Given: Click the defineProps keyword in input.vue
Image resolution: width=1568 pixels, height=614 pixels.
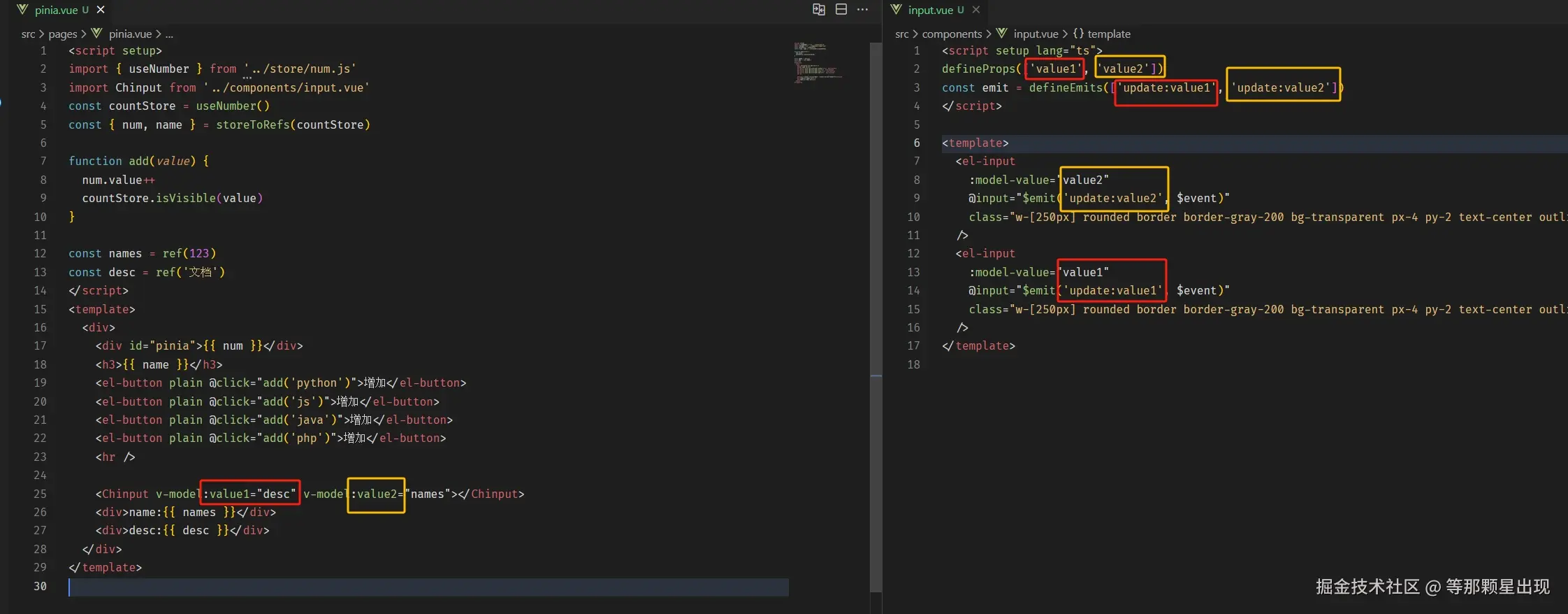Looking at the screenshot, I should tap(978, 69).
